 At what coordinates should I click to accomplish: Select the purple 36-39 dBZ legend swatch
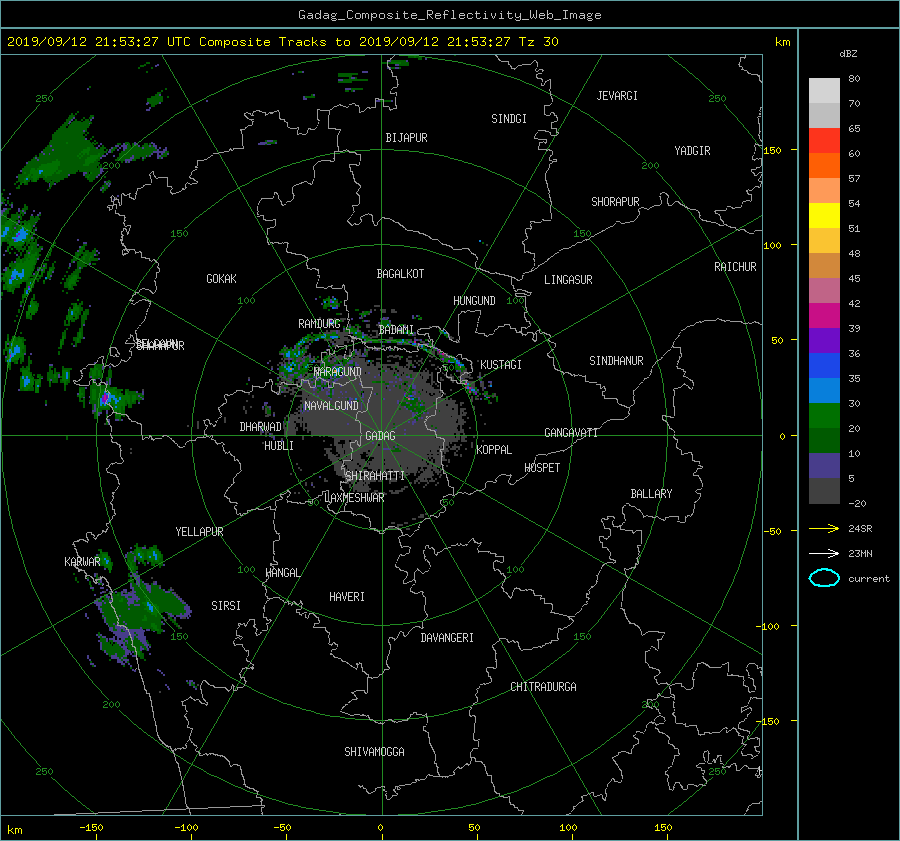click(824, 341)
